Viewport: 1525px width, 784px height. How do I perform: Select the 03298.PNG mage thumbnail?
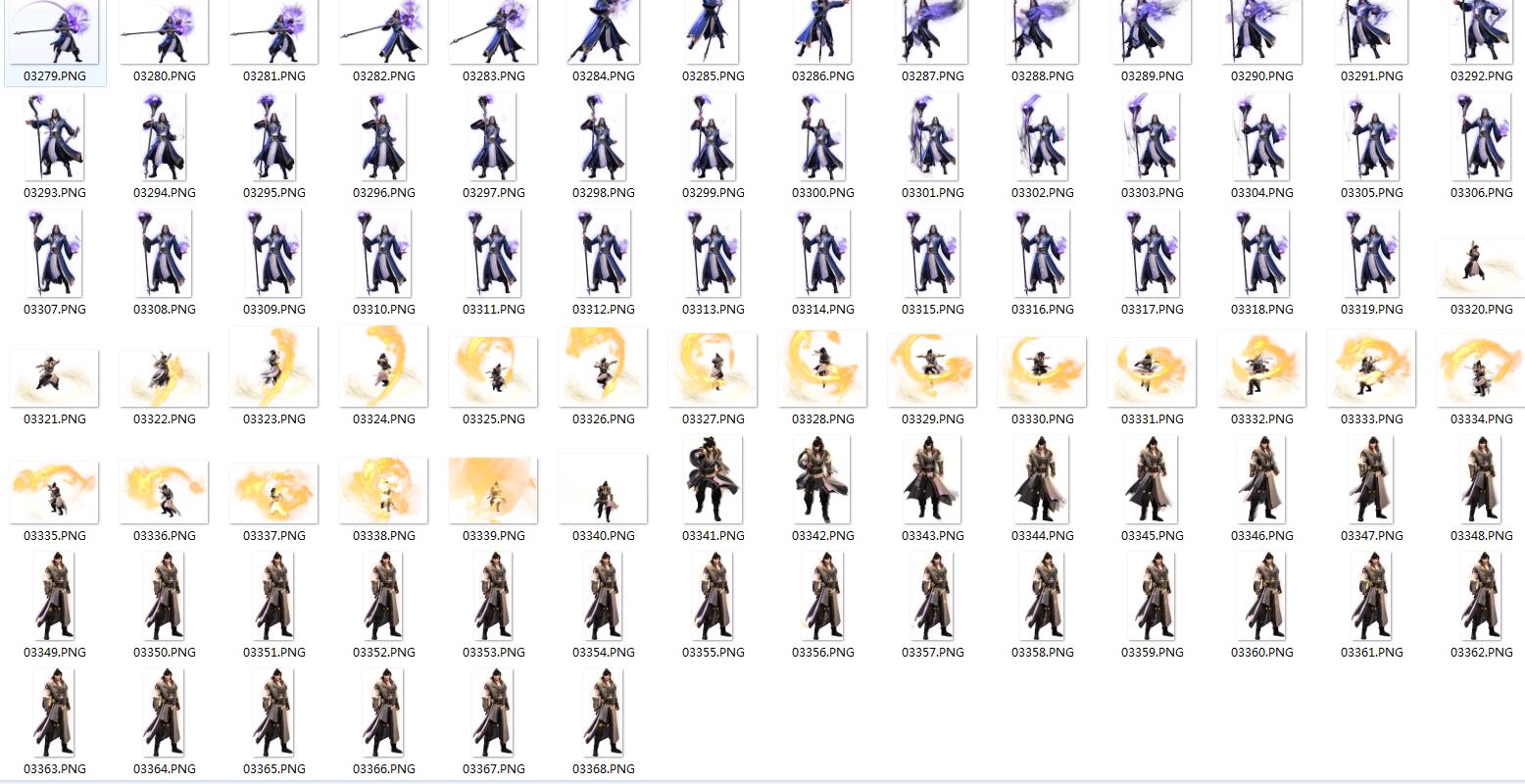pos(604,137)
